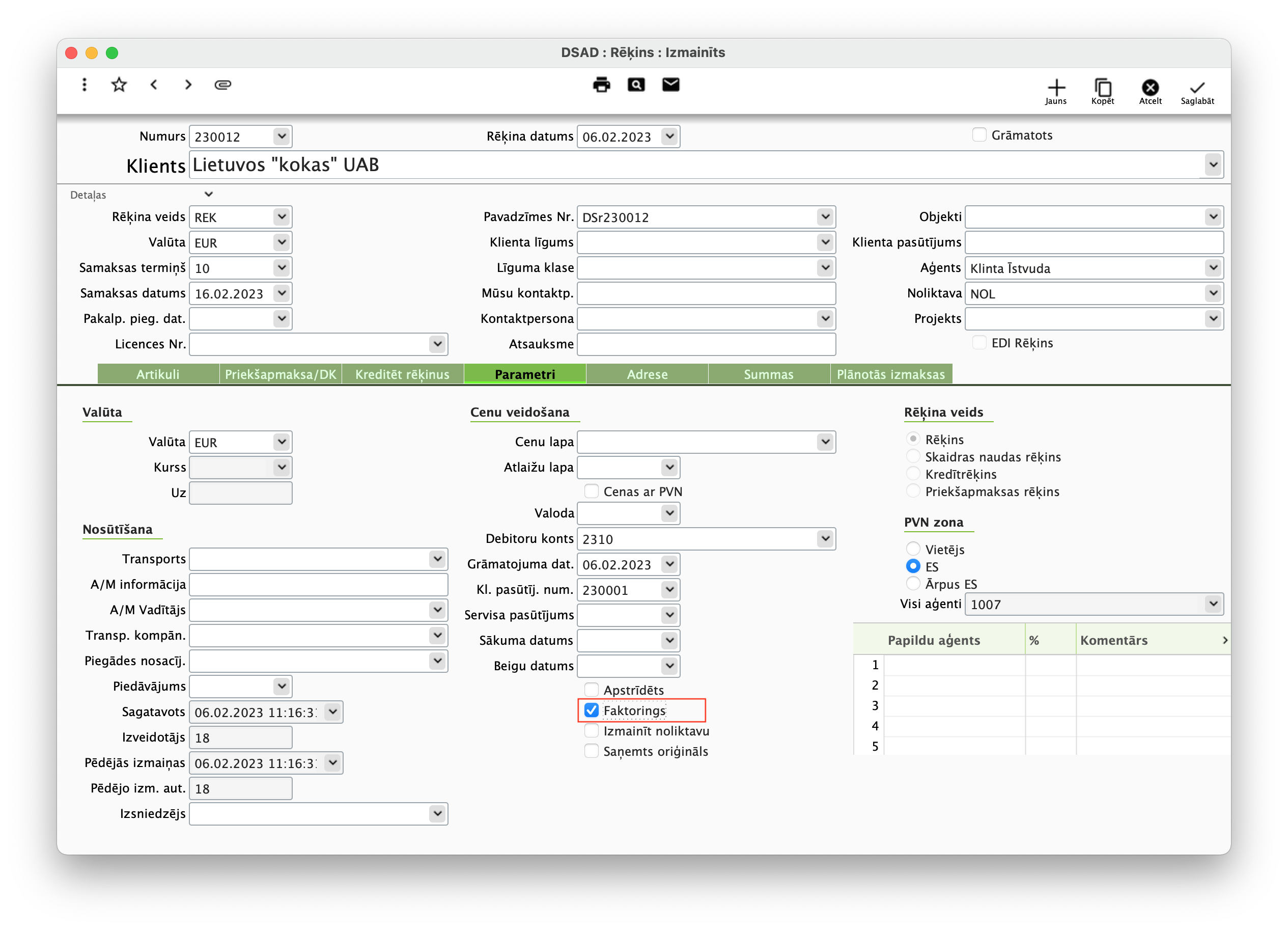The width and height of the screenshot is (1288, 930).
Task: Go to previous record with left arrow
Action: [x=154, y=85]
